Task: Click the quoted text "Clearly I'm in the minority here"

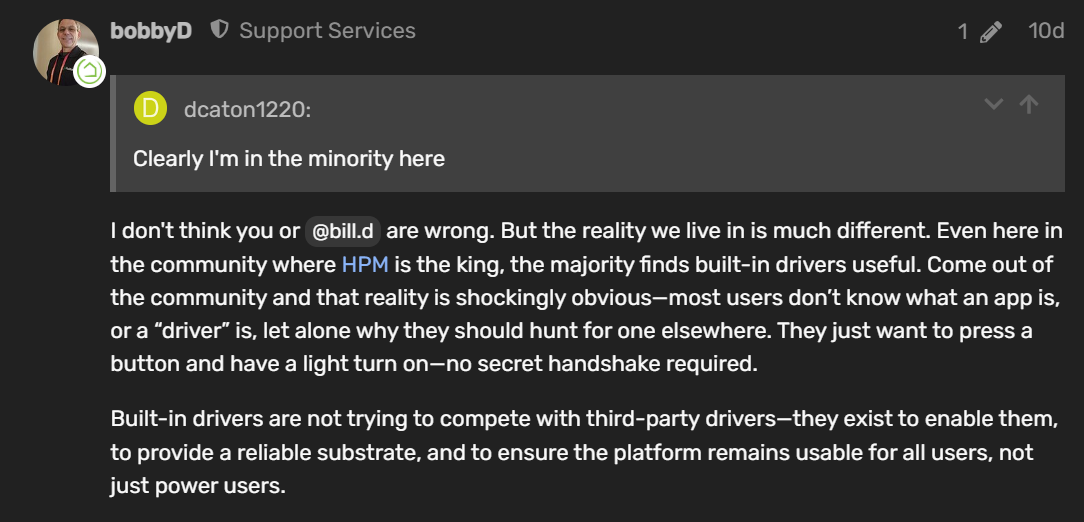Action: pos(289,158)
